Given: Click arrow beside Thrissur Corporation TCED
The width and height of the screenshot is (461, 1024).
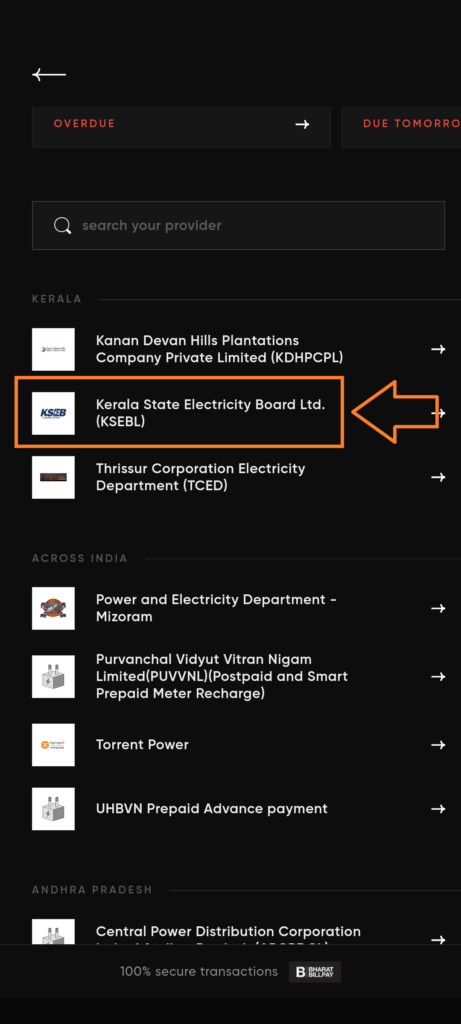Looking at the screenshot, I should tap(438, 477).
